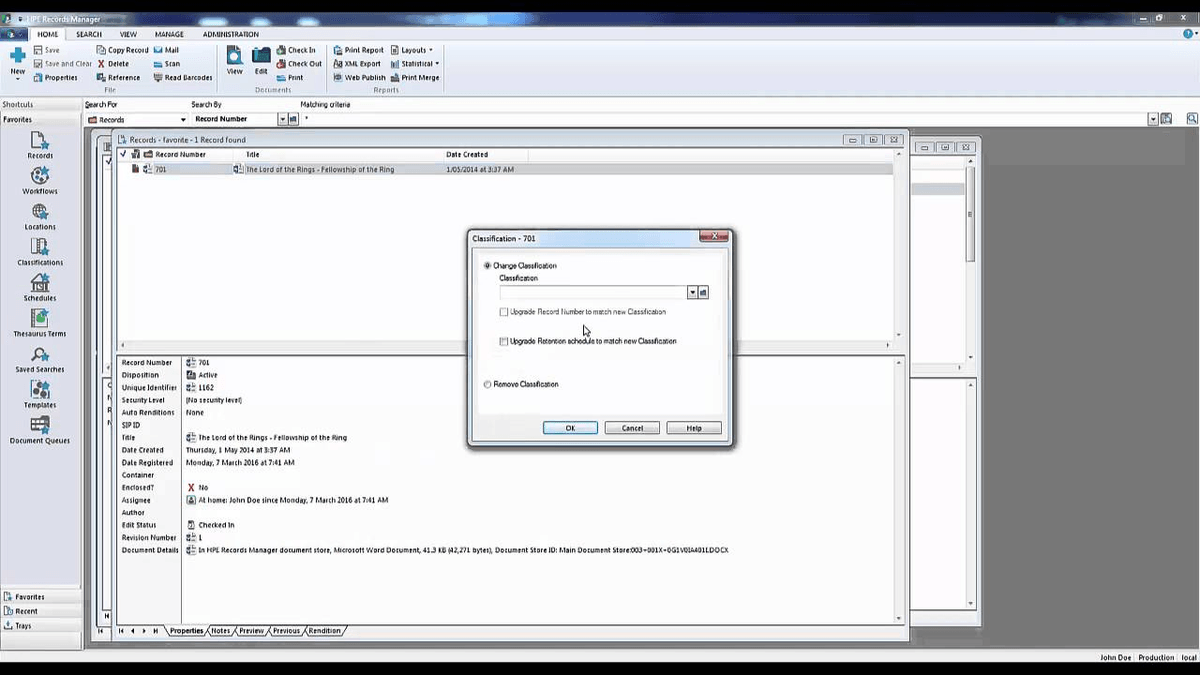This screenshot has height=675, width=1200.
Task: Open the Favorites pane button
Action: [41, 597]
